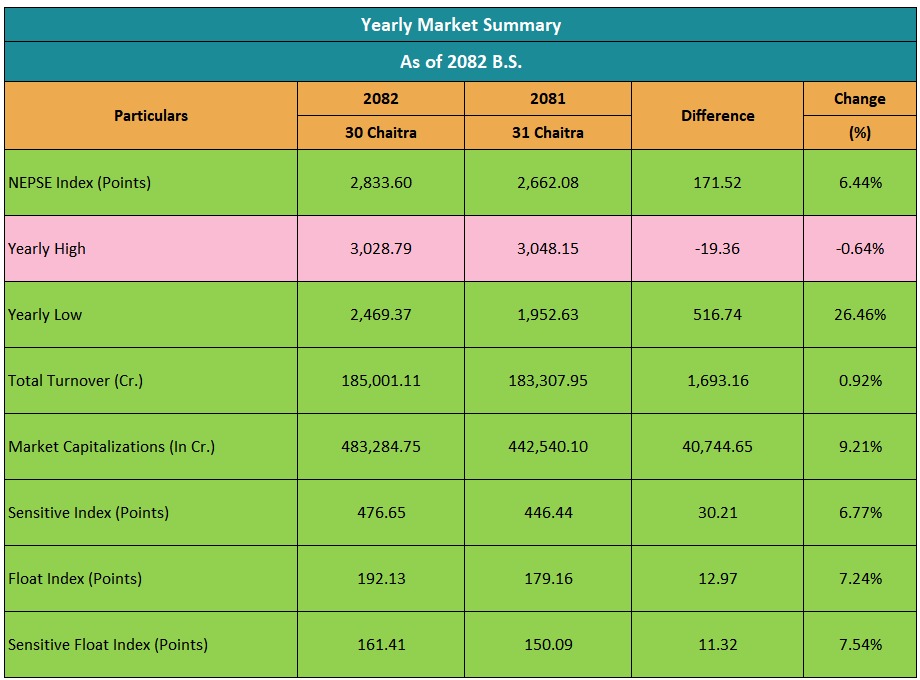Click the Yearly High difference -19.36
Image resolution: width=920 pixels, height=680 pixels.
pyautogui.click(x=717, y=249)
